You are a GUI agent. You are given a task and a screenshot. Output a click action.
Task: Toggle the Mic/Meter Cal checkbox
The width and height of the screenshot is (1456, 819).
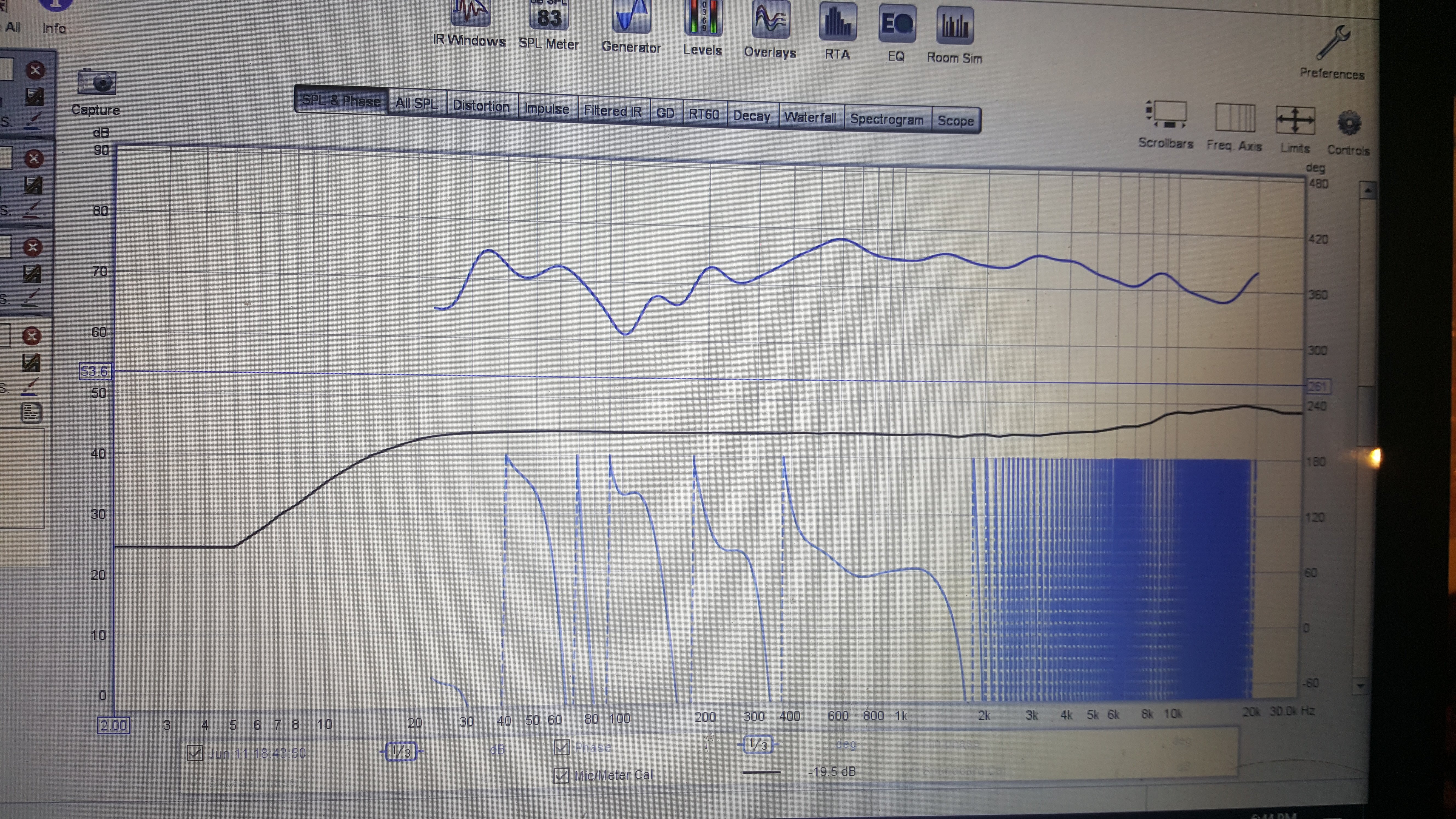(x=561, y=775)
